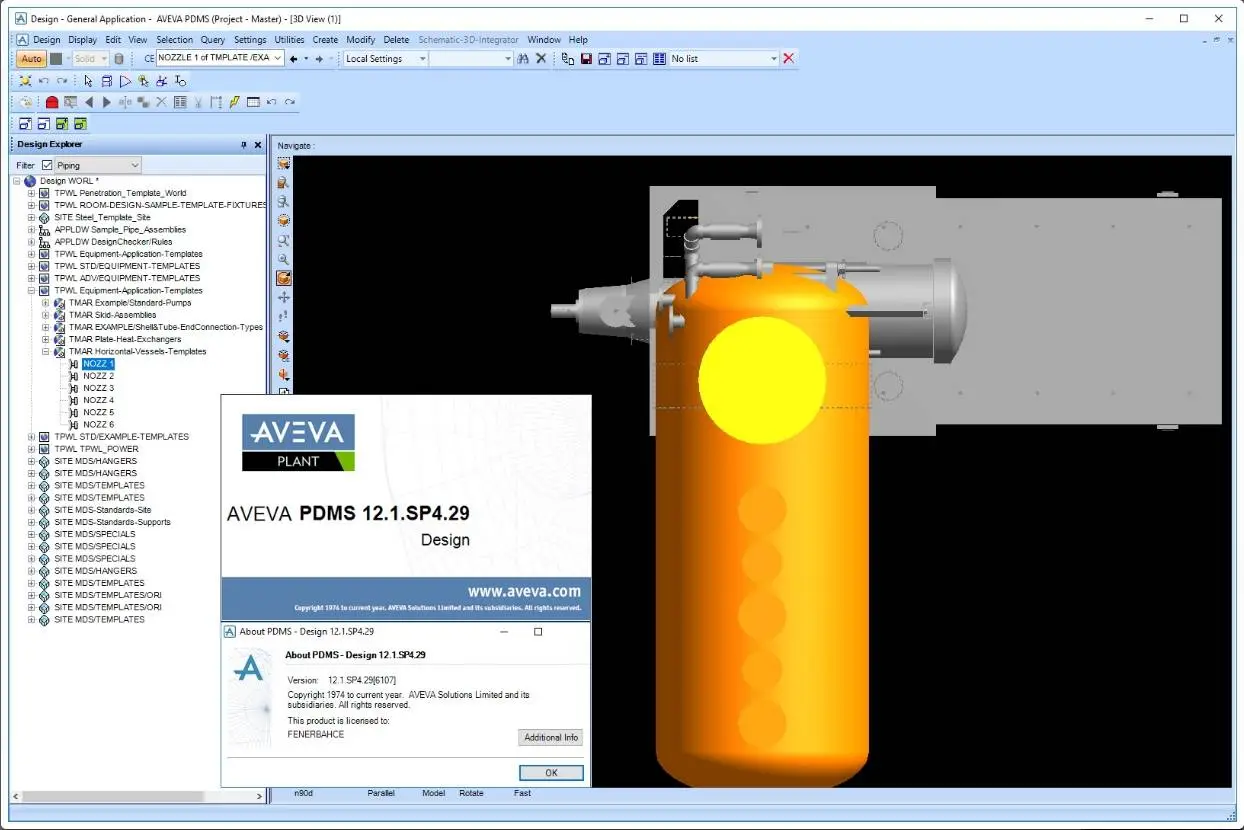Image resolution: width=1244 pixels, height=830 pixels.
Task: Click the red save floppy icon
Action: (x=586, y=59)
